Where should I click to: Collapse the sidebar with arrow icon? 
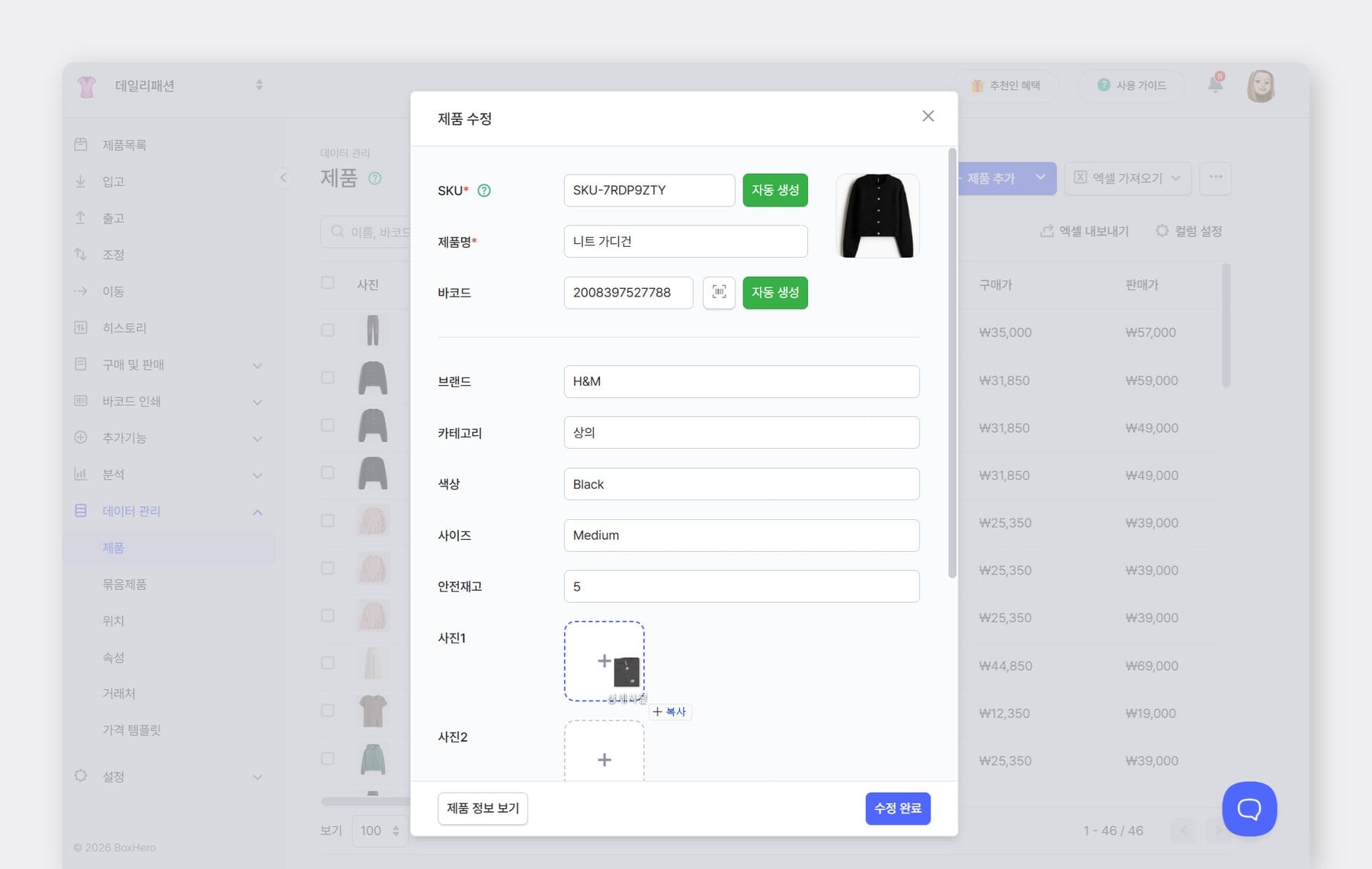(283, 178)
